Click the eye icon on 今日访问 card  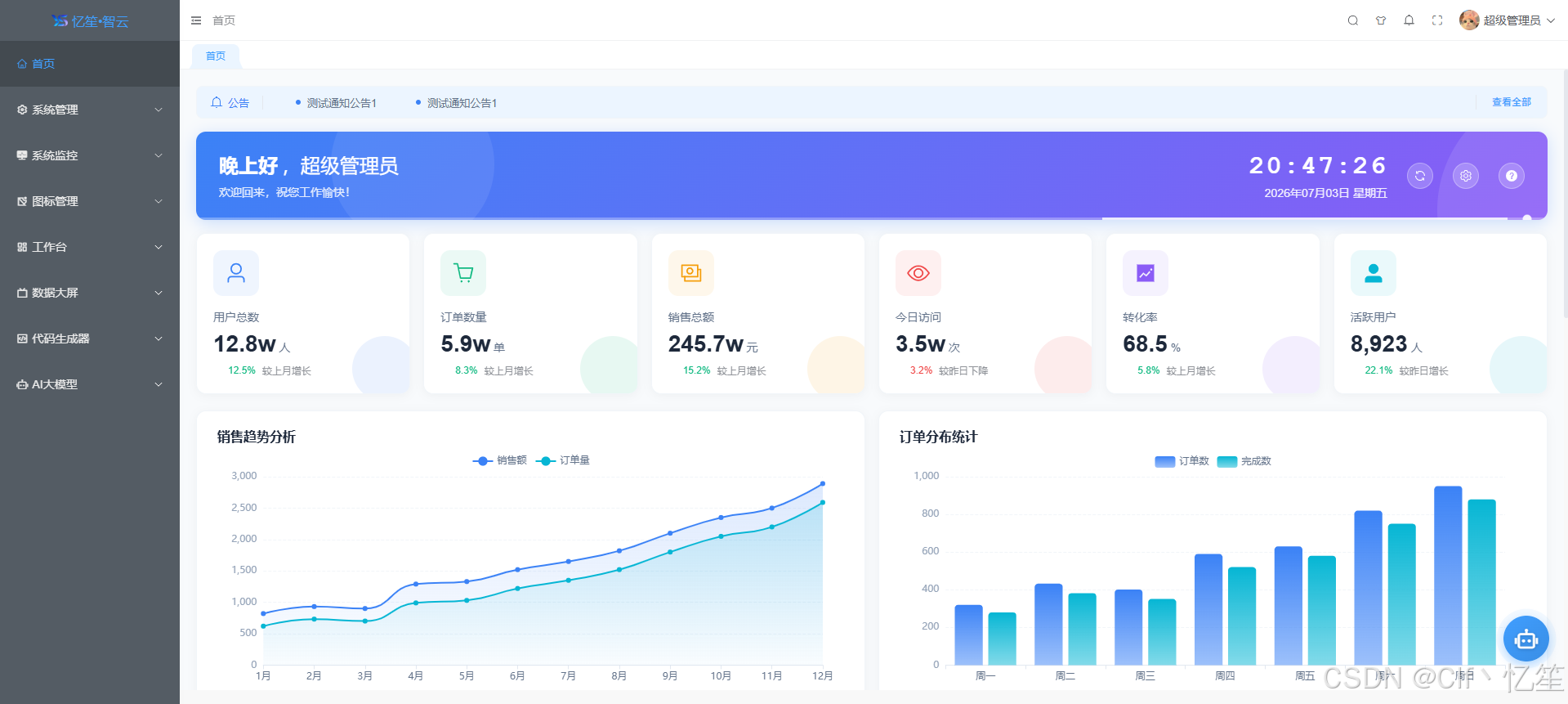point(918,273)
